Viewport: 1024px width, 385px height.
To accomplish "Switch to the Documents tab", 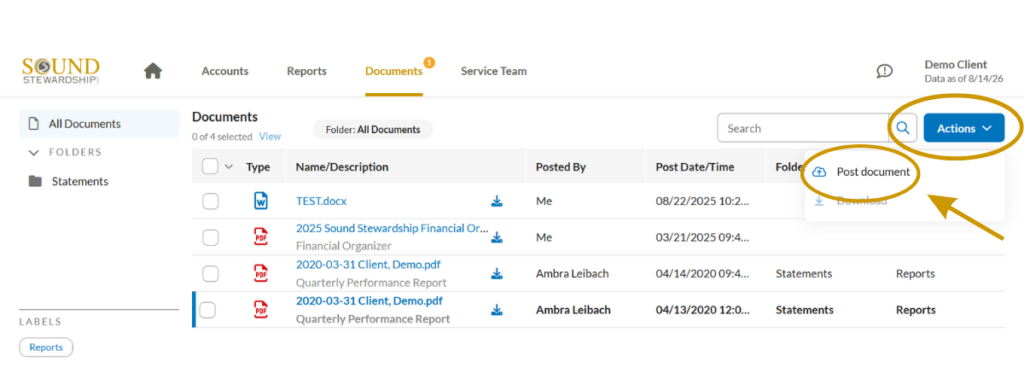I will click(x=394, y=71).
